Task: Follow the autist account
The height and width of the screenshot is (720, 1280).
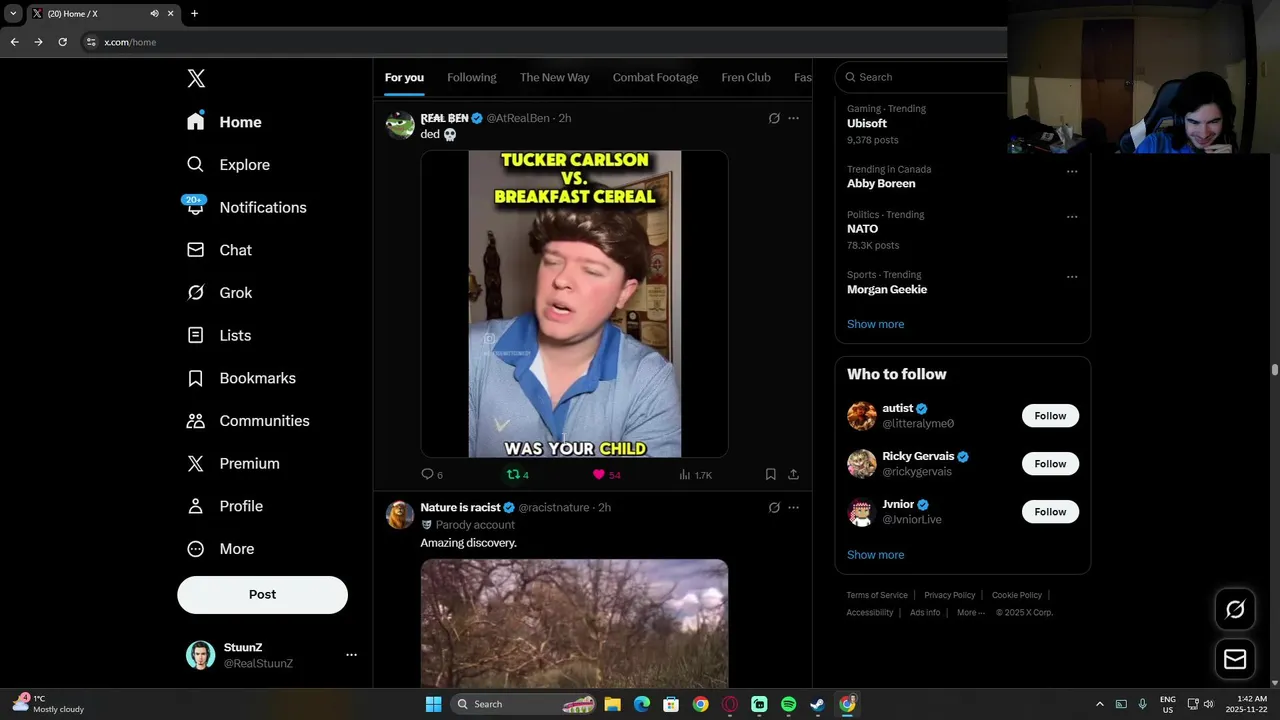Action: (1050, 416)
